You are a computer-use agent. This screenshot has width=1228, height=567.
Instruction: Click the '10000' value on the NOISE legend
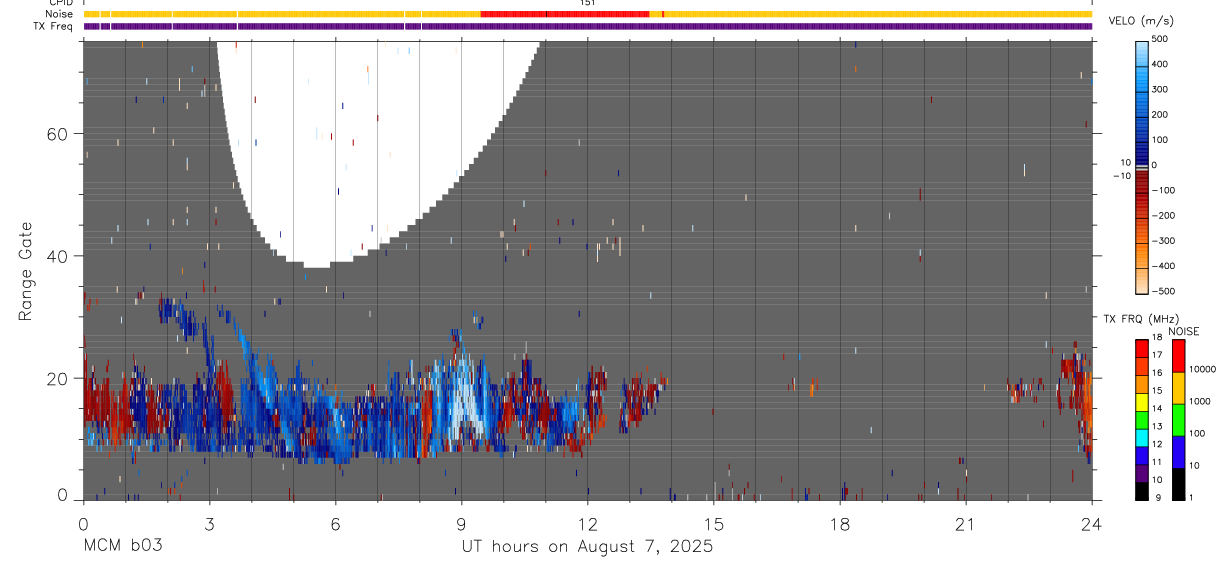(1202, 369)
